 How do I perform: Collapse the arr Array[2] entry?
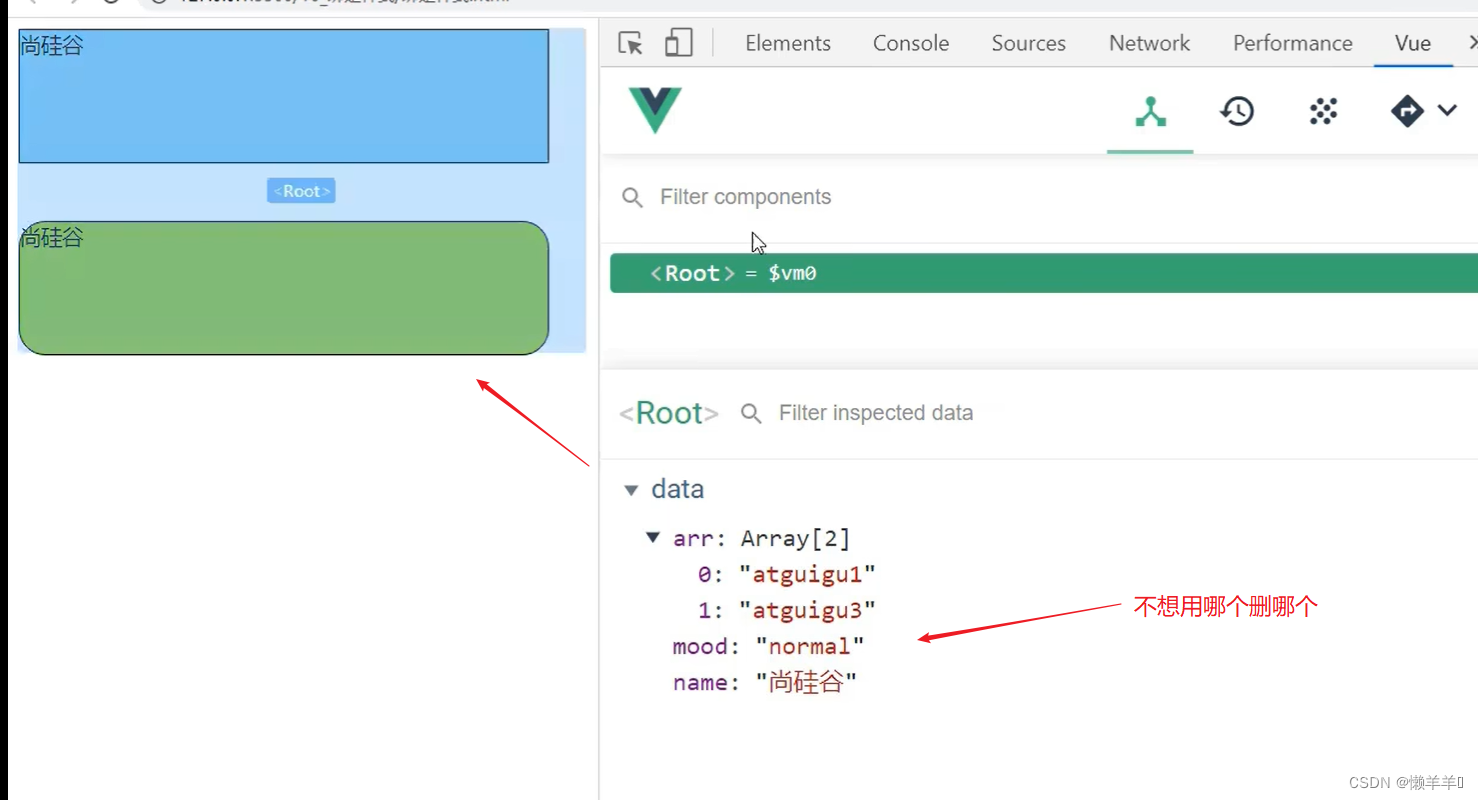click(x=653, y=538)
